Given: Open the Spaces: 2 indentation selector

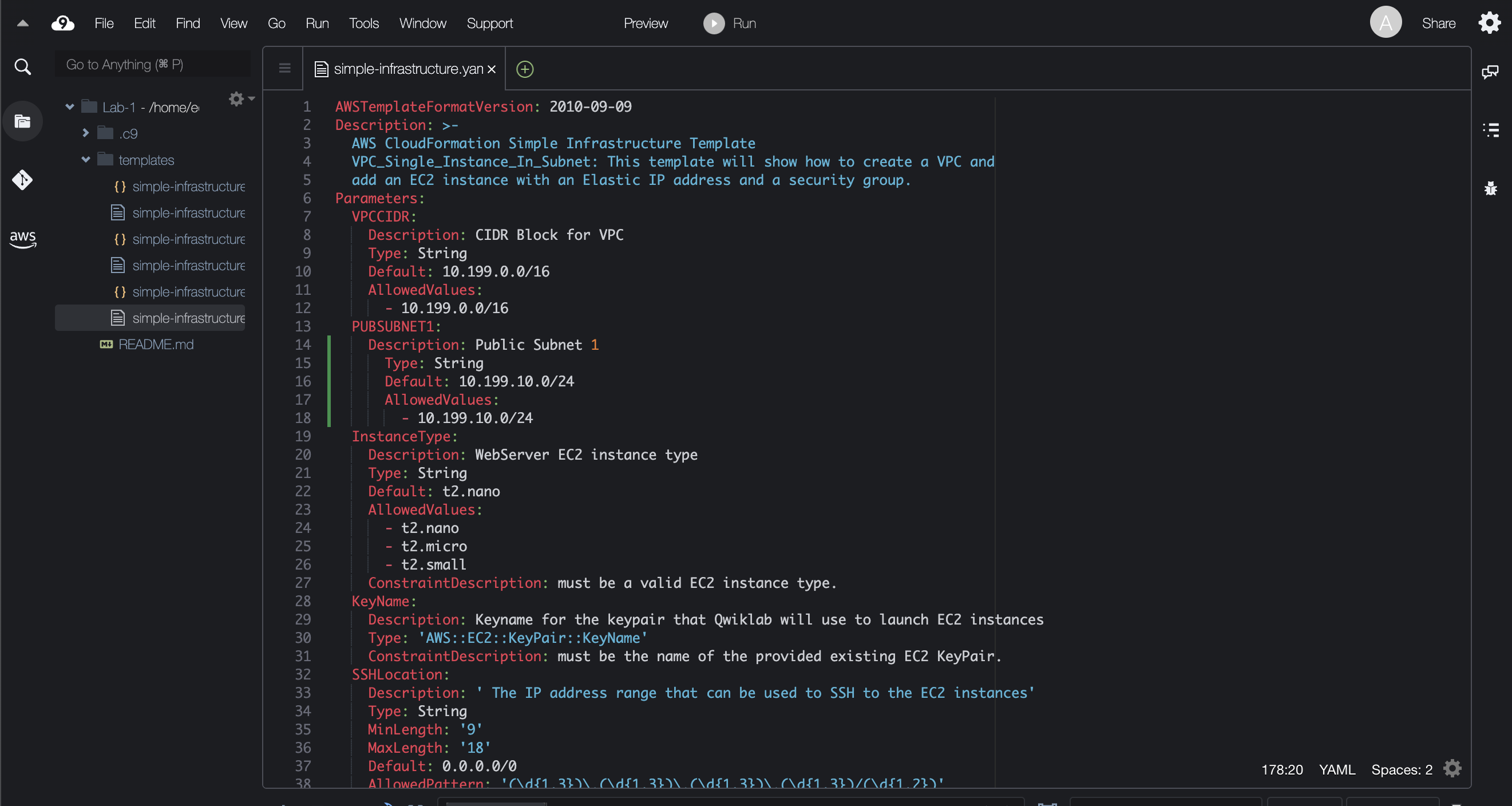Looking at the screenshot, I should pos(1402,769).
